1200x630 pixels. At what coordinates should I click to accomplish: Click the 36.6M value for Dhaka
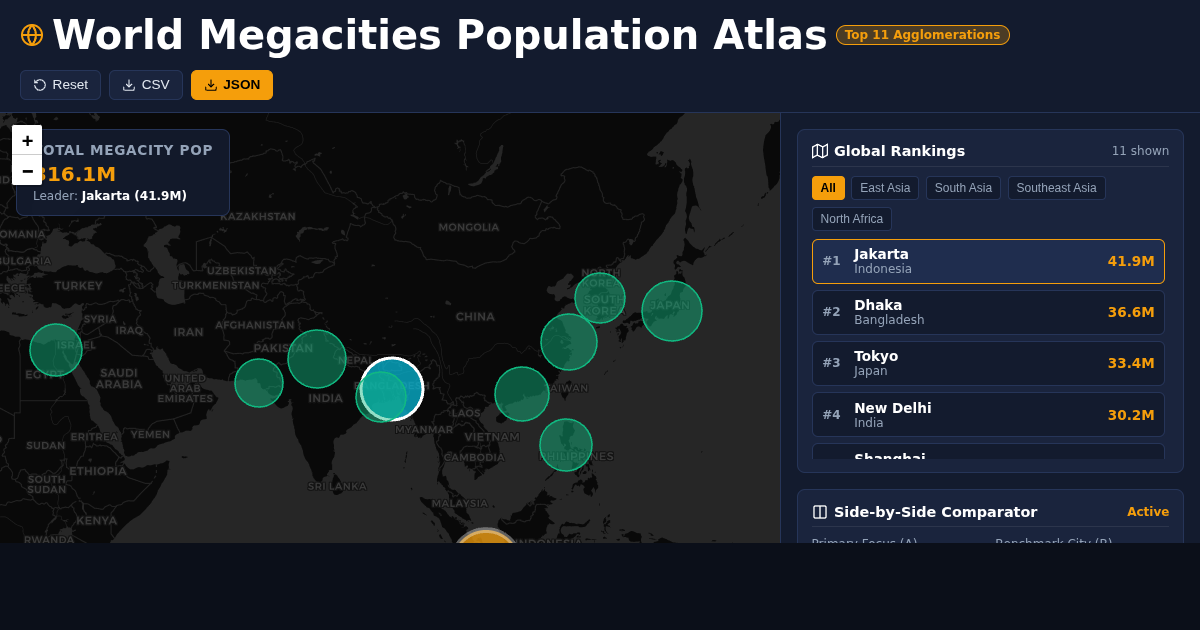[x=1131, y=312]
